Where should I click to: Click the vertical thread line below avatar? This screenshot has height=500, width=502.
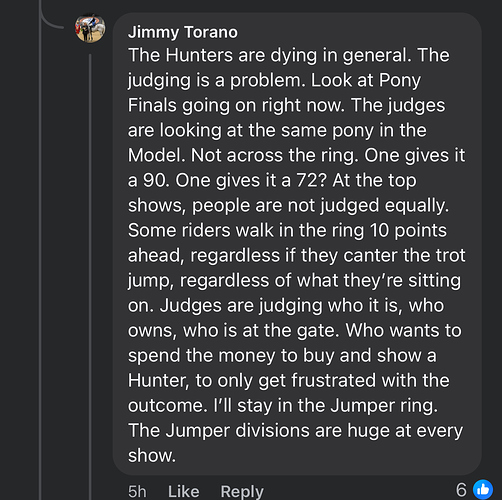90,277
